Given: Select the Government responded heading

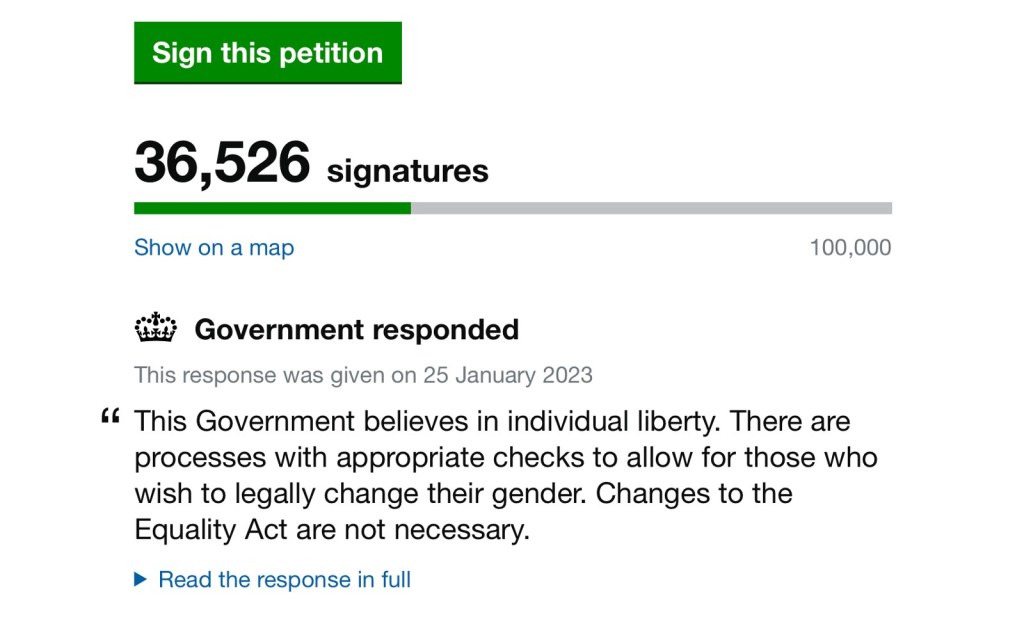Looking at the screenshot, I should [x=356, y=329].
